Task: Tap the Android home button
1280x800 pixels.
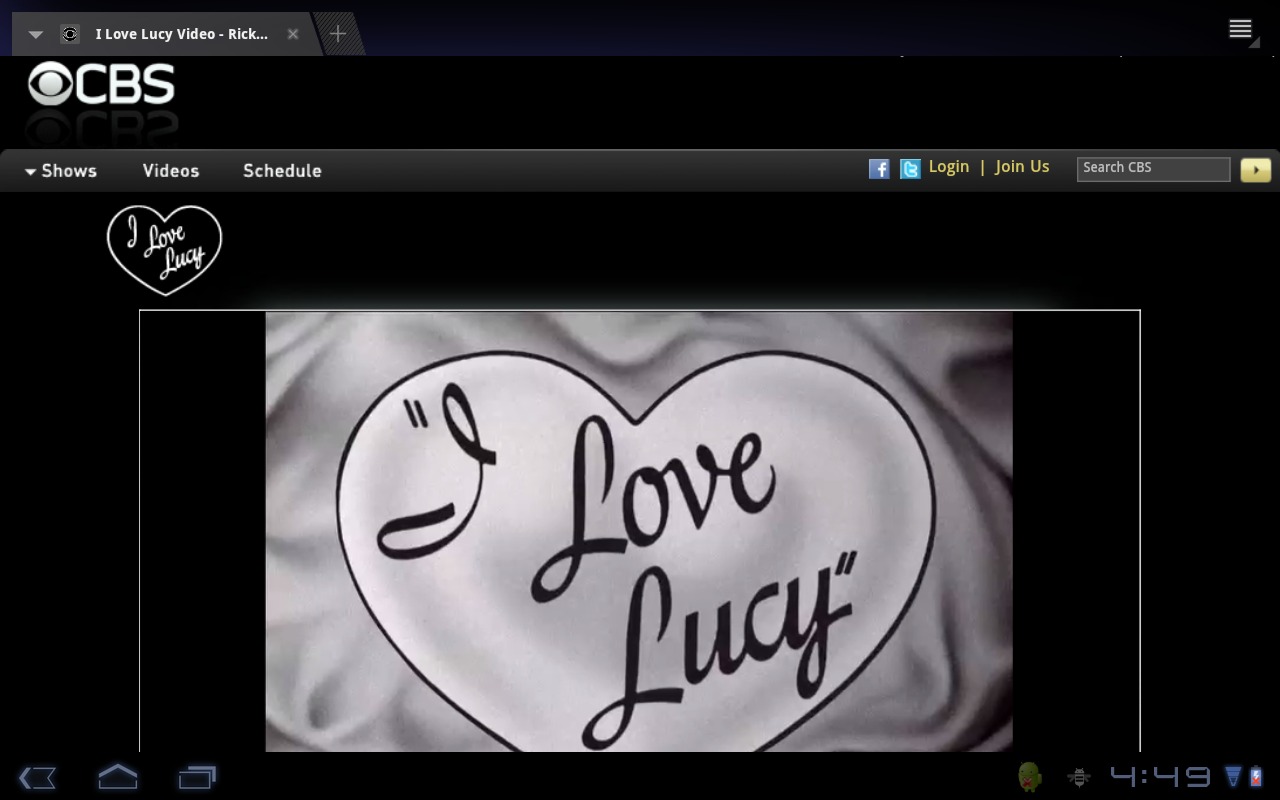Action: (117, 777)
